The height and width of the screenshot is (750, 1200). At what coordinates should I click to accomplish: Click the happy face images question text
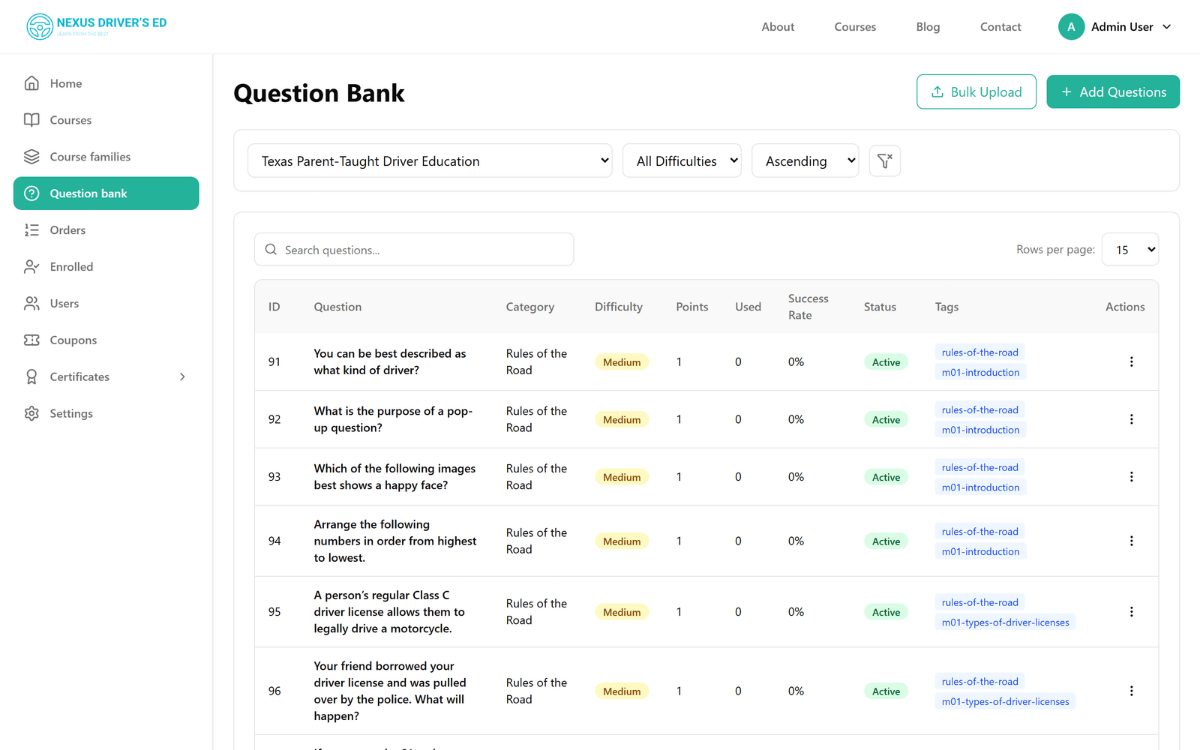(x=394, y=477)
